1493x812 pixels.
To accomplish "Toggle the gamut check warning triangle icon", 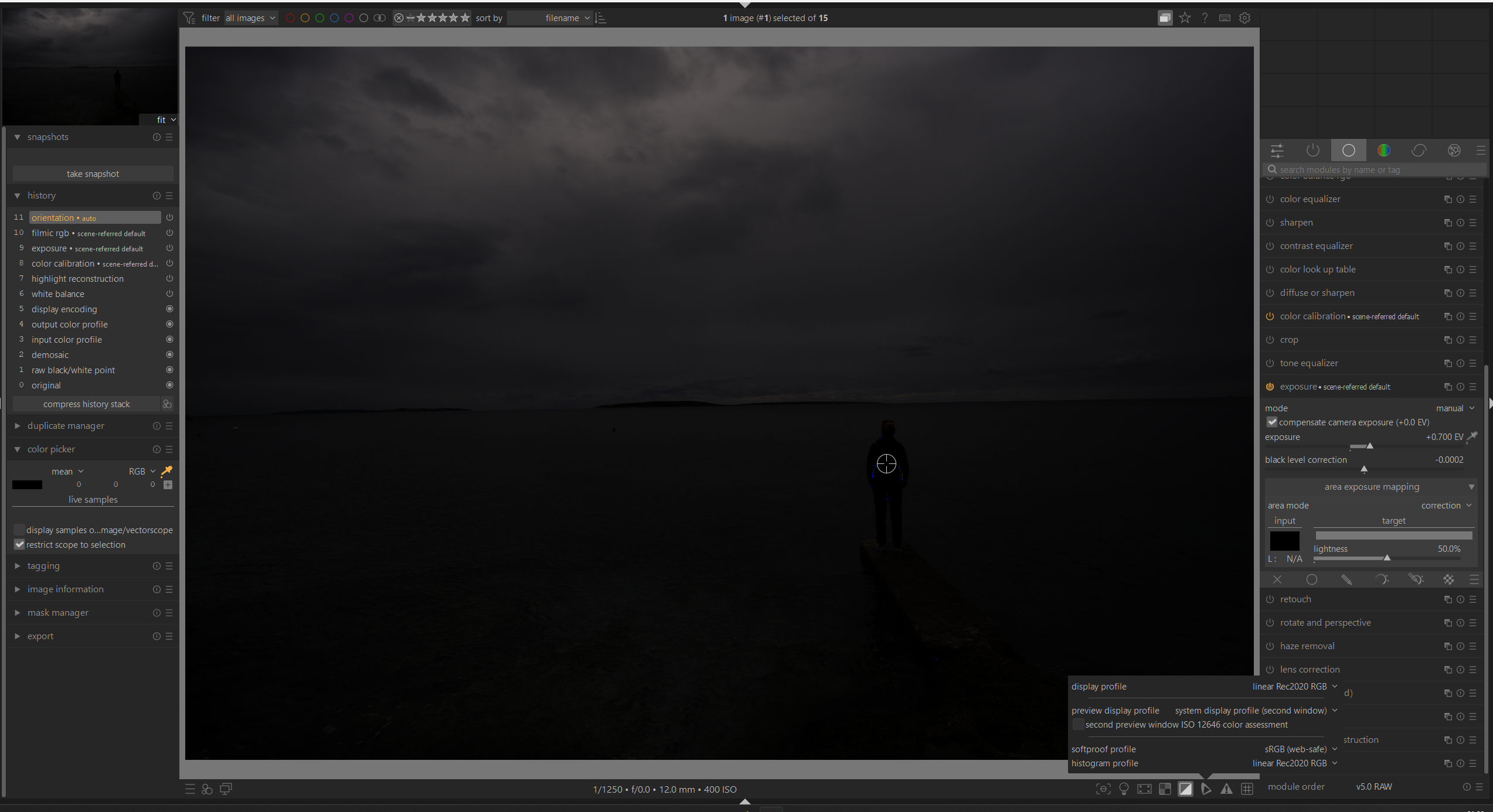I will pyautogui.click(x=1226, y=789).
